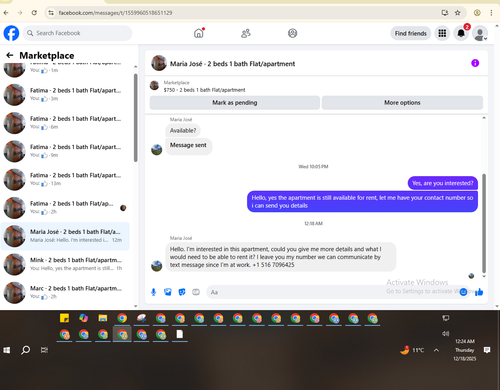Record a voice clip with microphone icon
The image size is (500, 390).
tap(153, 292)
